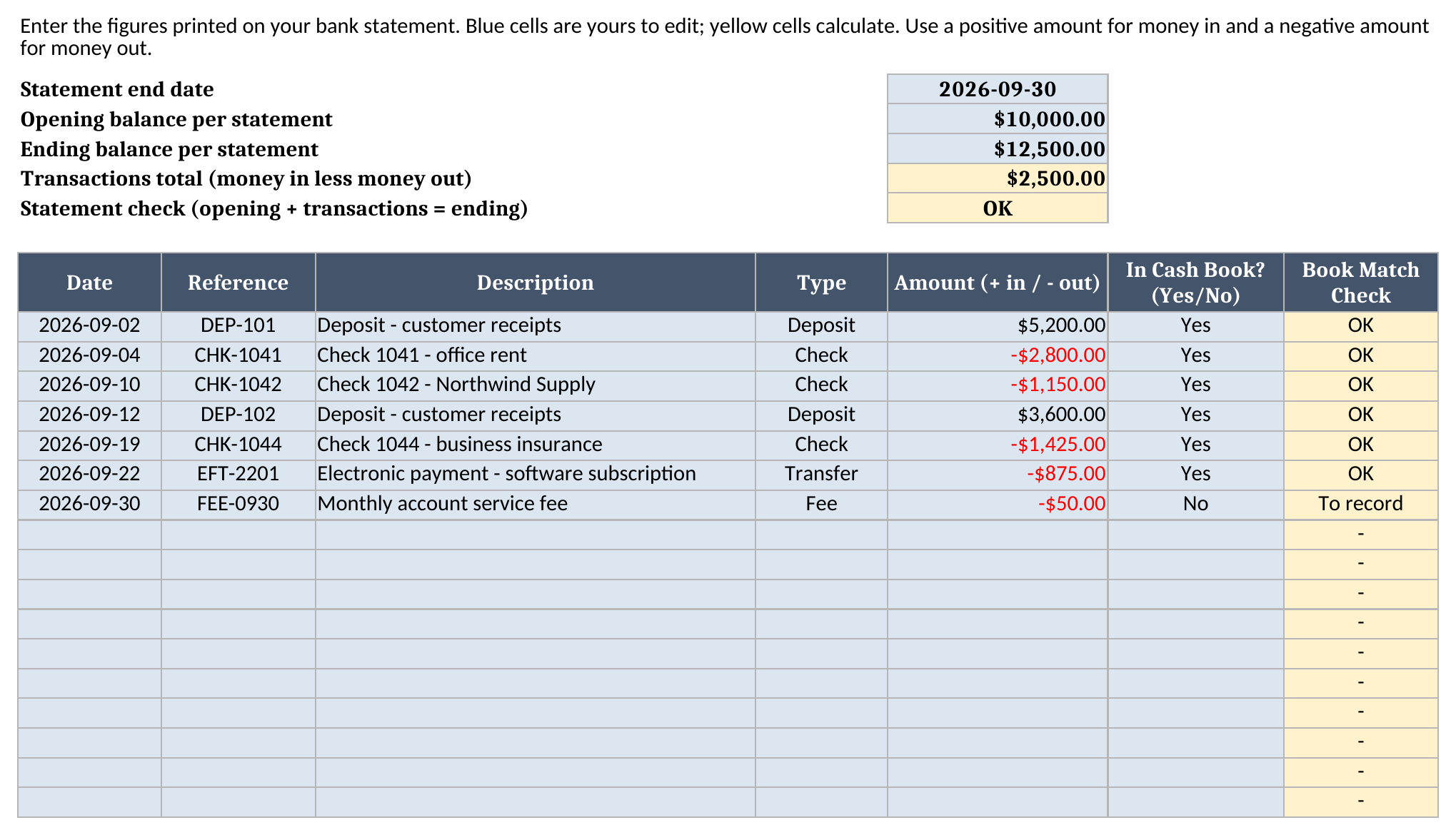Screen dimensions: 1456x835
Task: Click the Amount (+ in / - out) header
Action: 998,283
